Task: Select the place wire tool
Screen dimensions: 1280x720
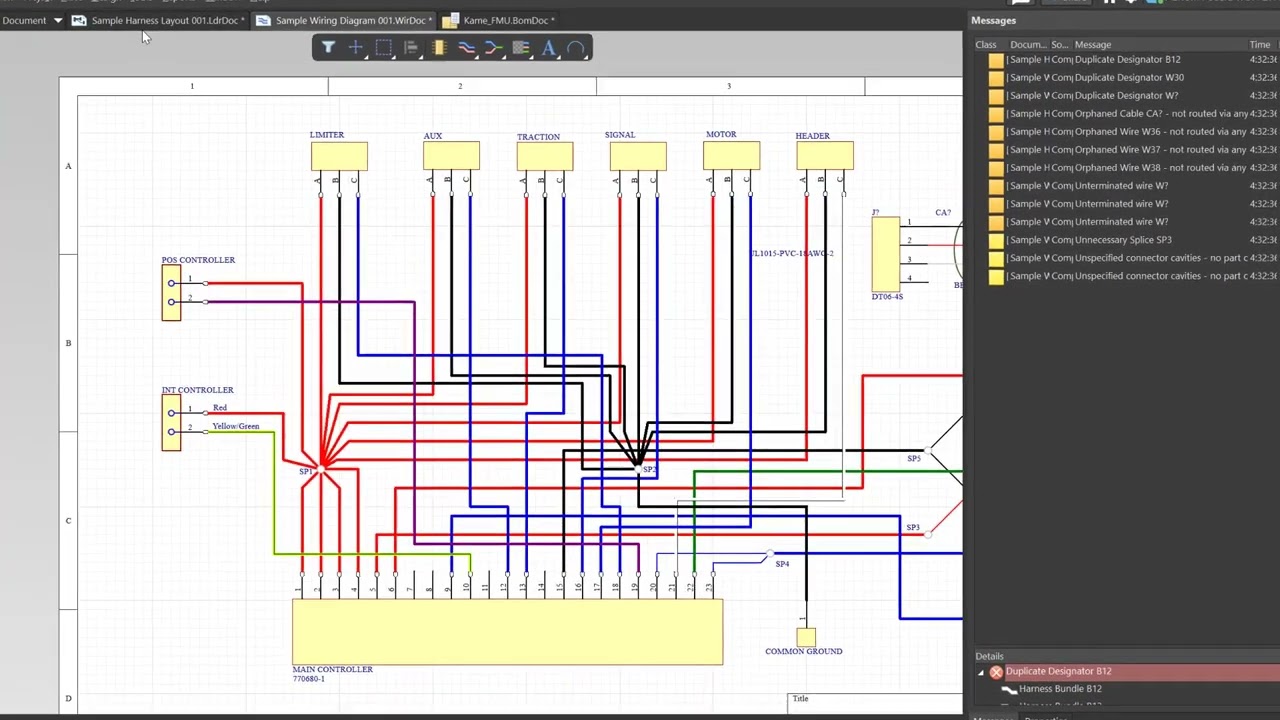Action: [x=466, y=48]
